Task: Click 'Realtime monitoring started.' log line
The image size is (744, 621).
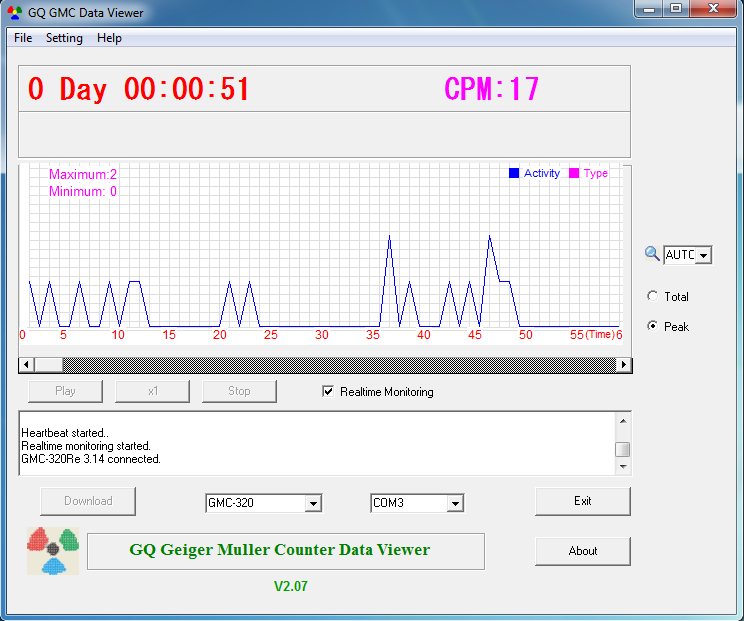Action: (x=86, y=446)
